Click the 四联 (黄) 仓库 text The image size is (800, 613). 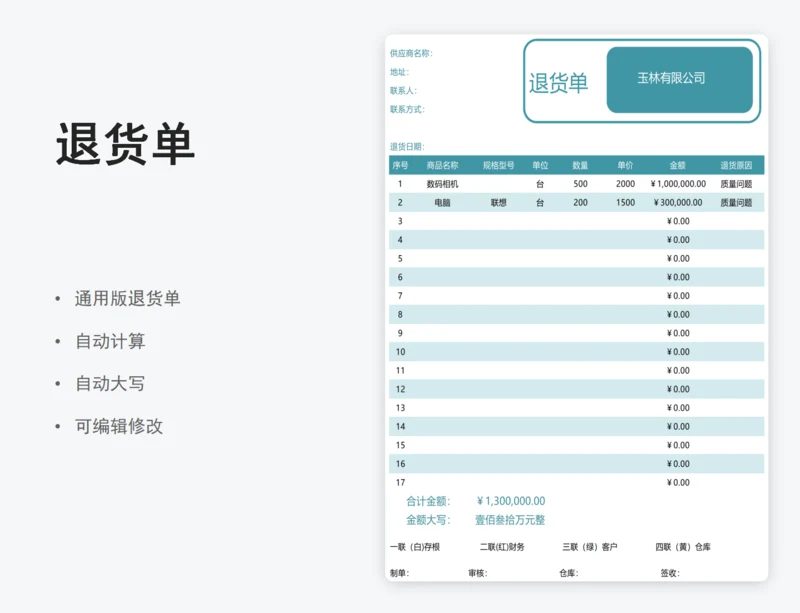click(x=683, y=547)
